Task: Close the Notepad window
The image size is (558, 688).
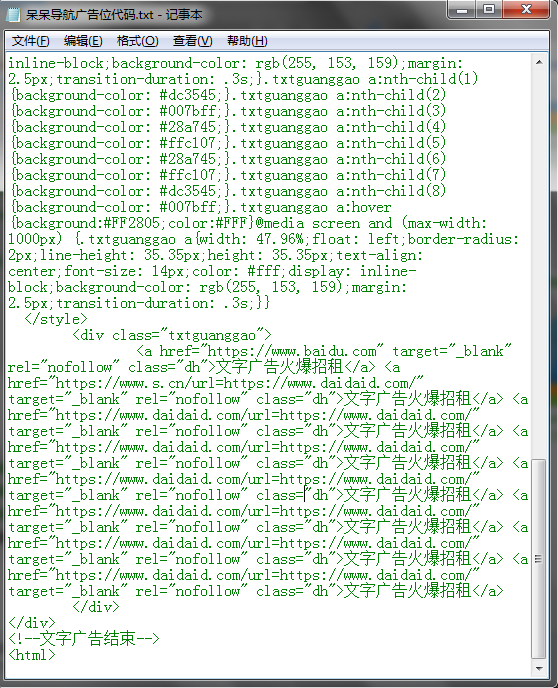Action: pos(526,10)
